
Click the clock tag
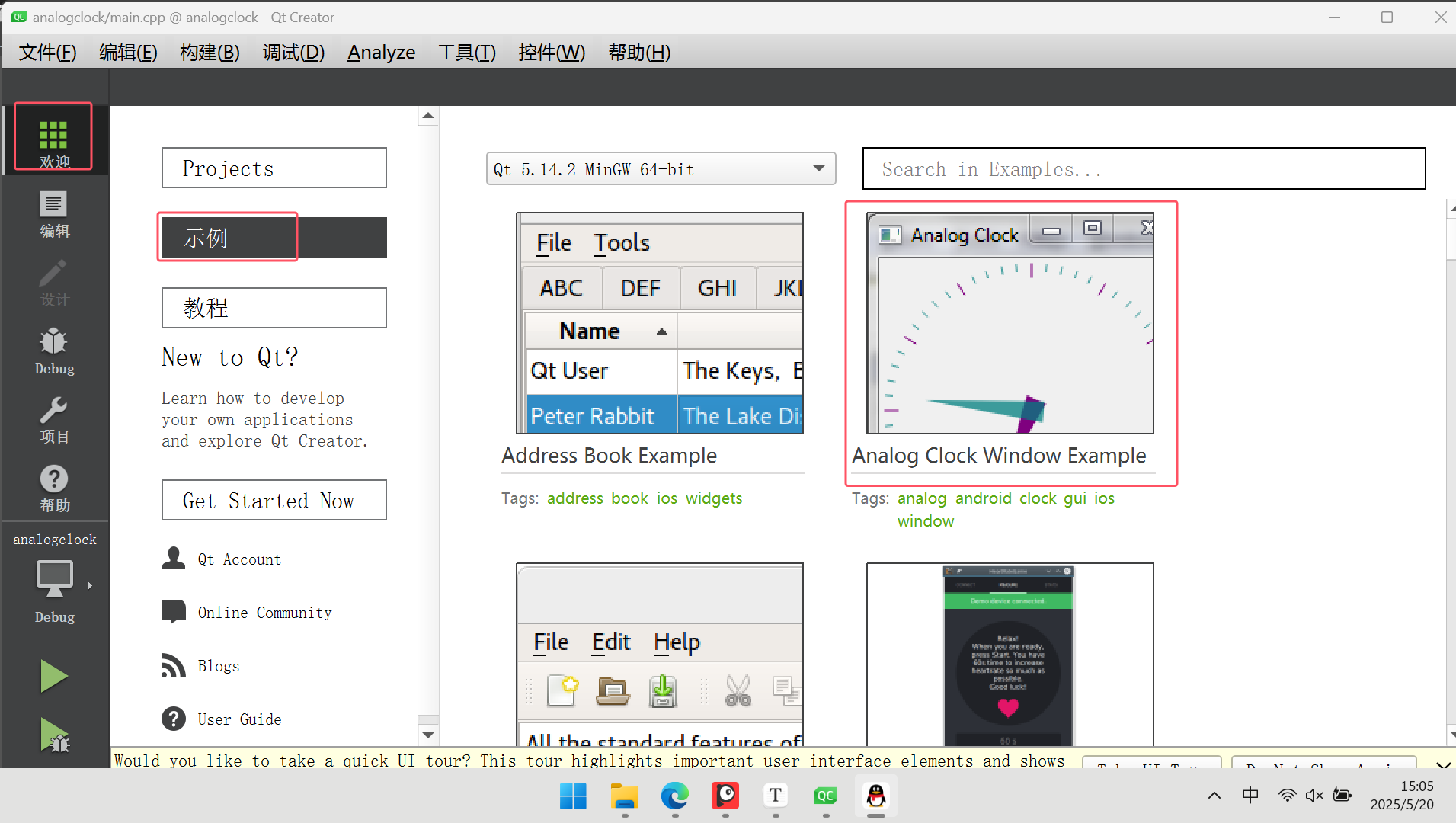pos(1038,498)
